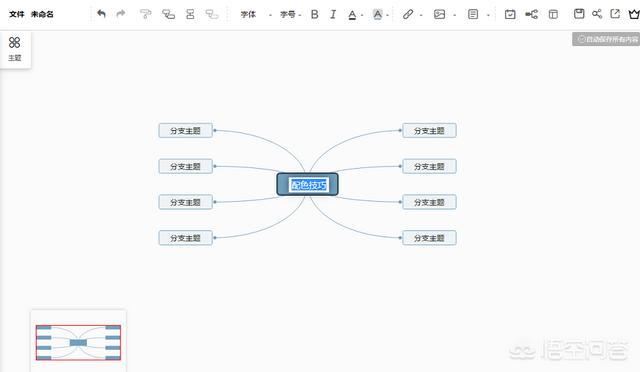
Task: Select the format painter icon
Action: (x=145, y=14)
